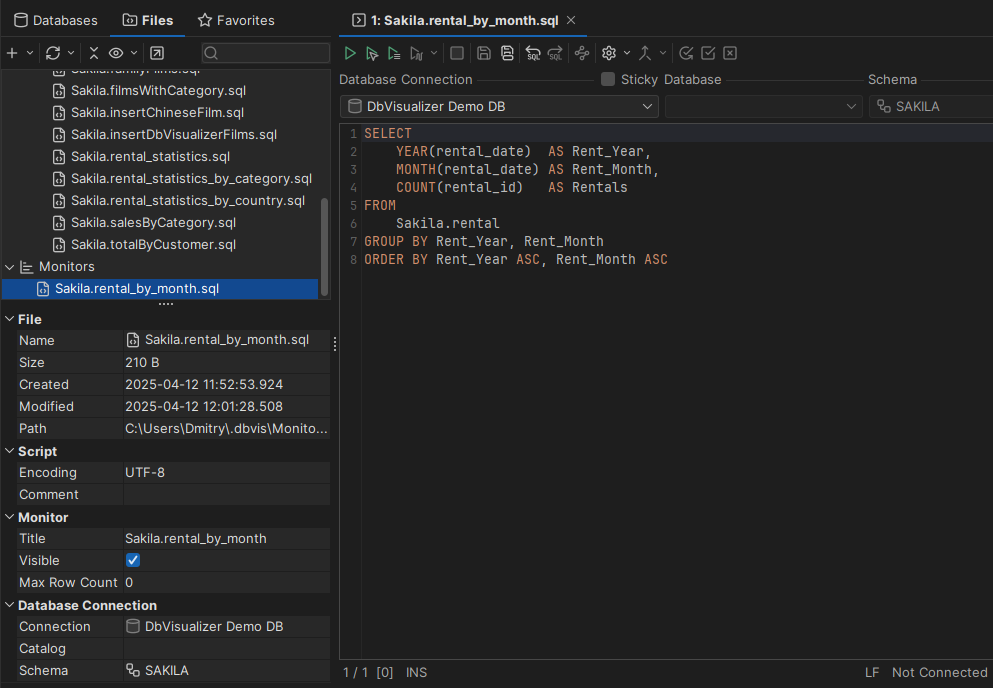Image resolution: width=993 pixels, height=688 pixels.
Task: Refresh the Files tree with the reload icon
Action: coord(53,52)
